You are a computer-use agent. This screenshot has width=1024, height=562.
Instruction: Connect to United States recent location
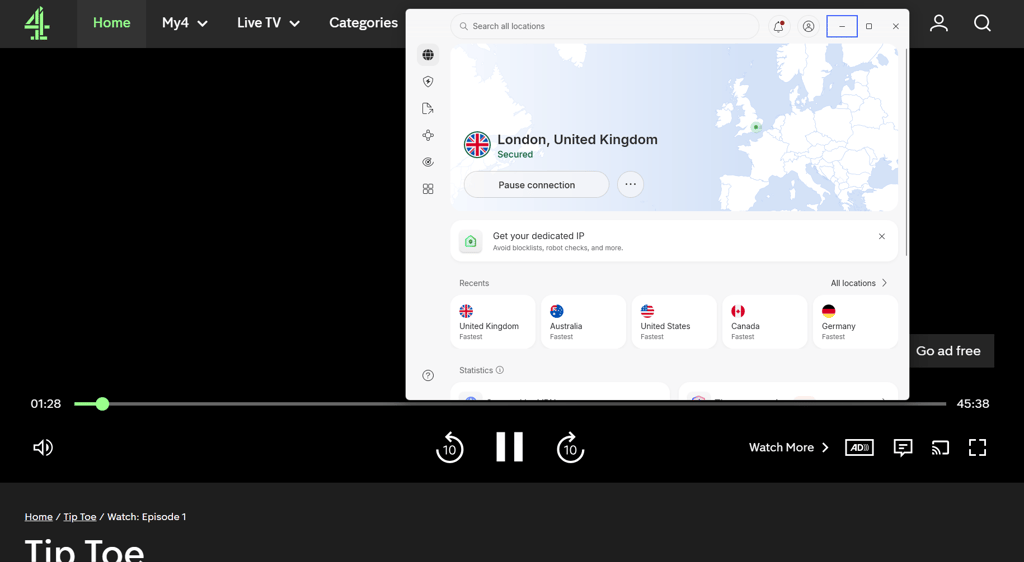[674, 322]
